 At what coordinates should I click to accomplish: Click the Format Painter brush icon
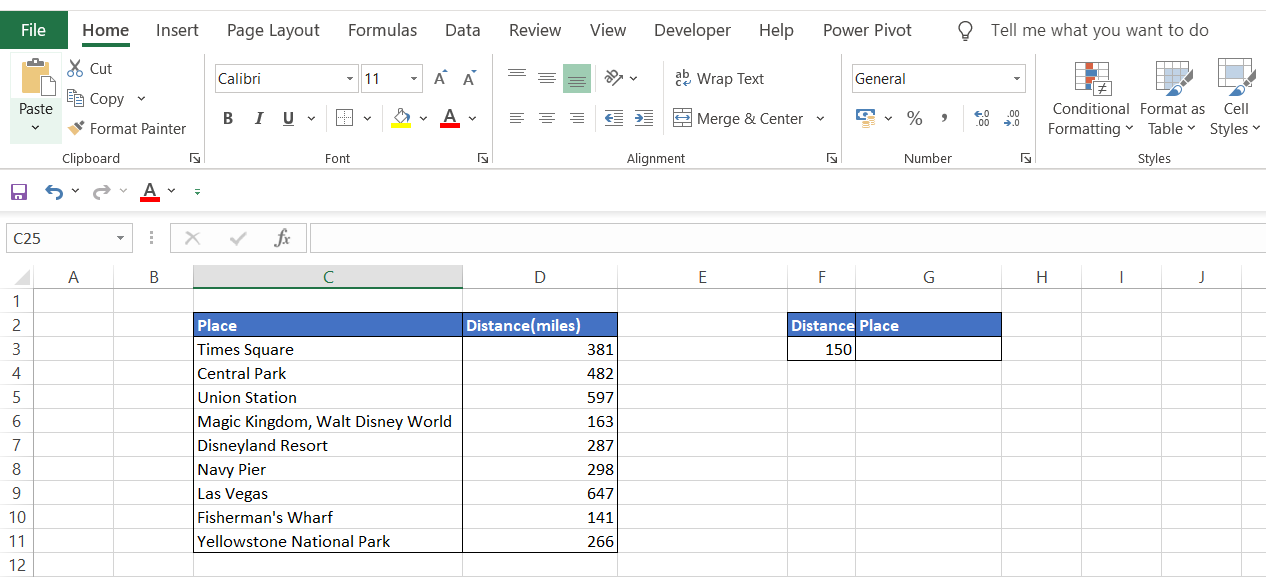click(x=76, y=128)
